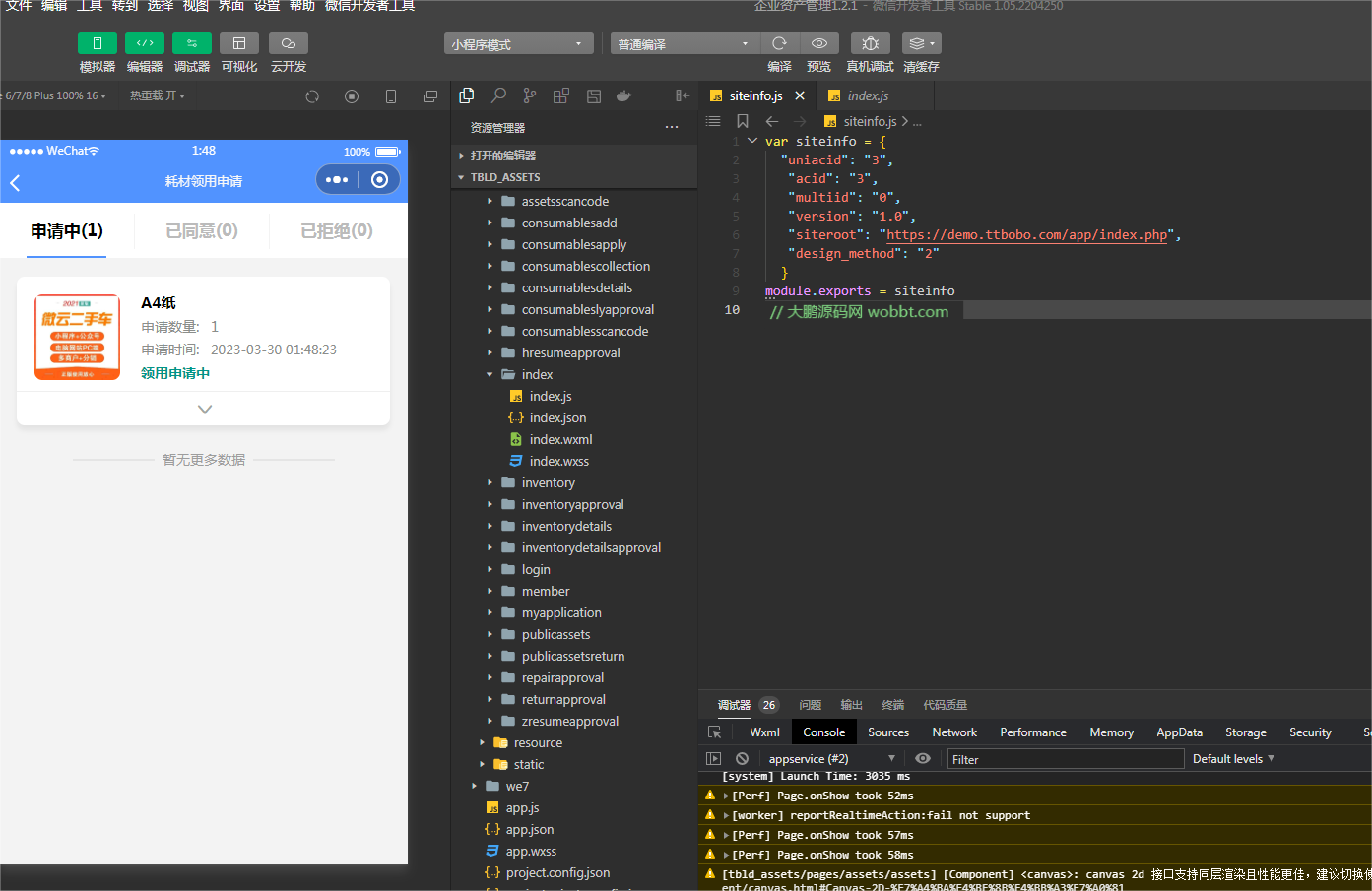Open the real device debugging icon
Viewport: 1372px width, 891px height.
(870, 43)
